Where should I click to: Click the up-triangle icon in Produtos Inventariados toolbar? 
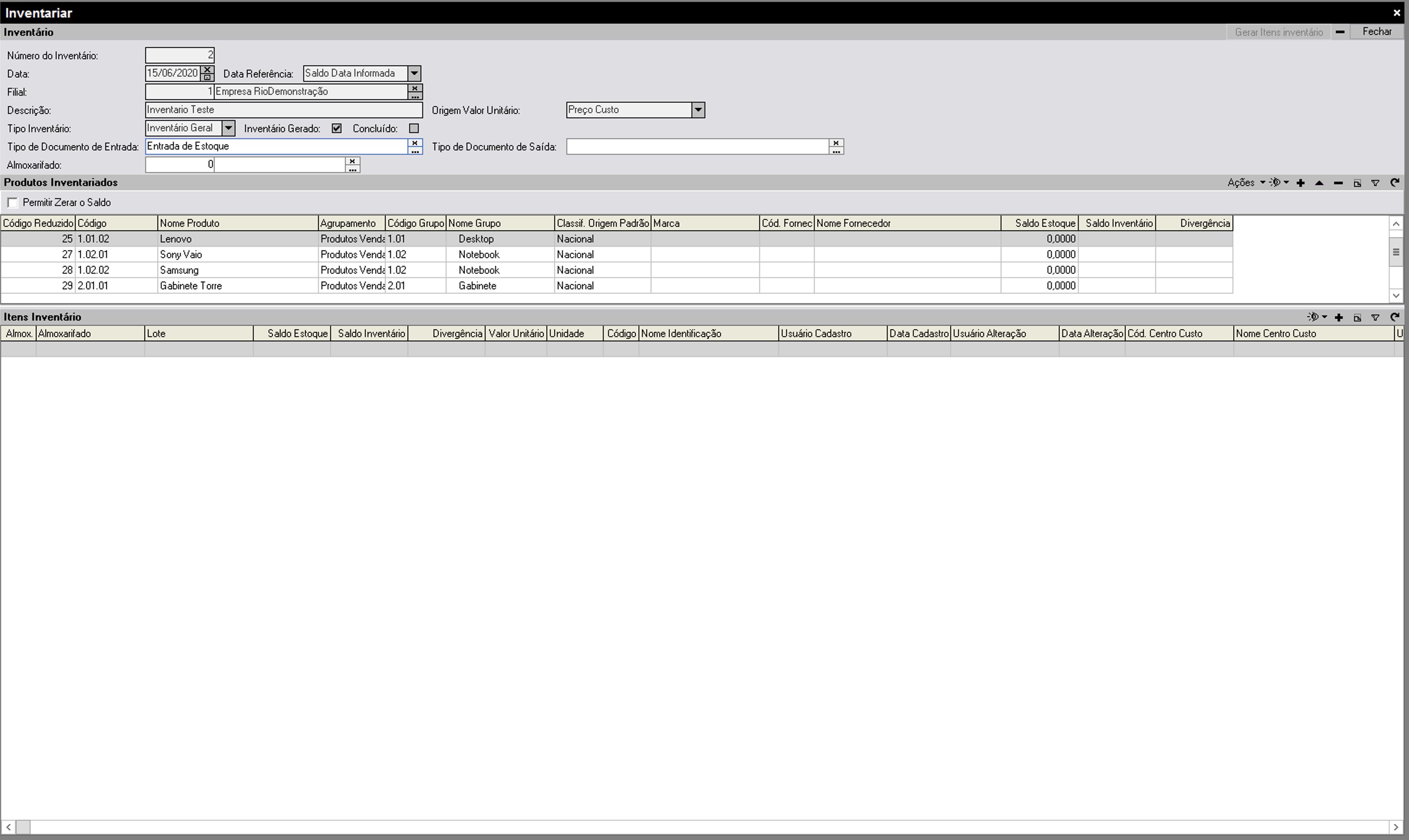click(x=1319, y=183)
